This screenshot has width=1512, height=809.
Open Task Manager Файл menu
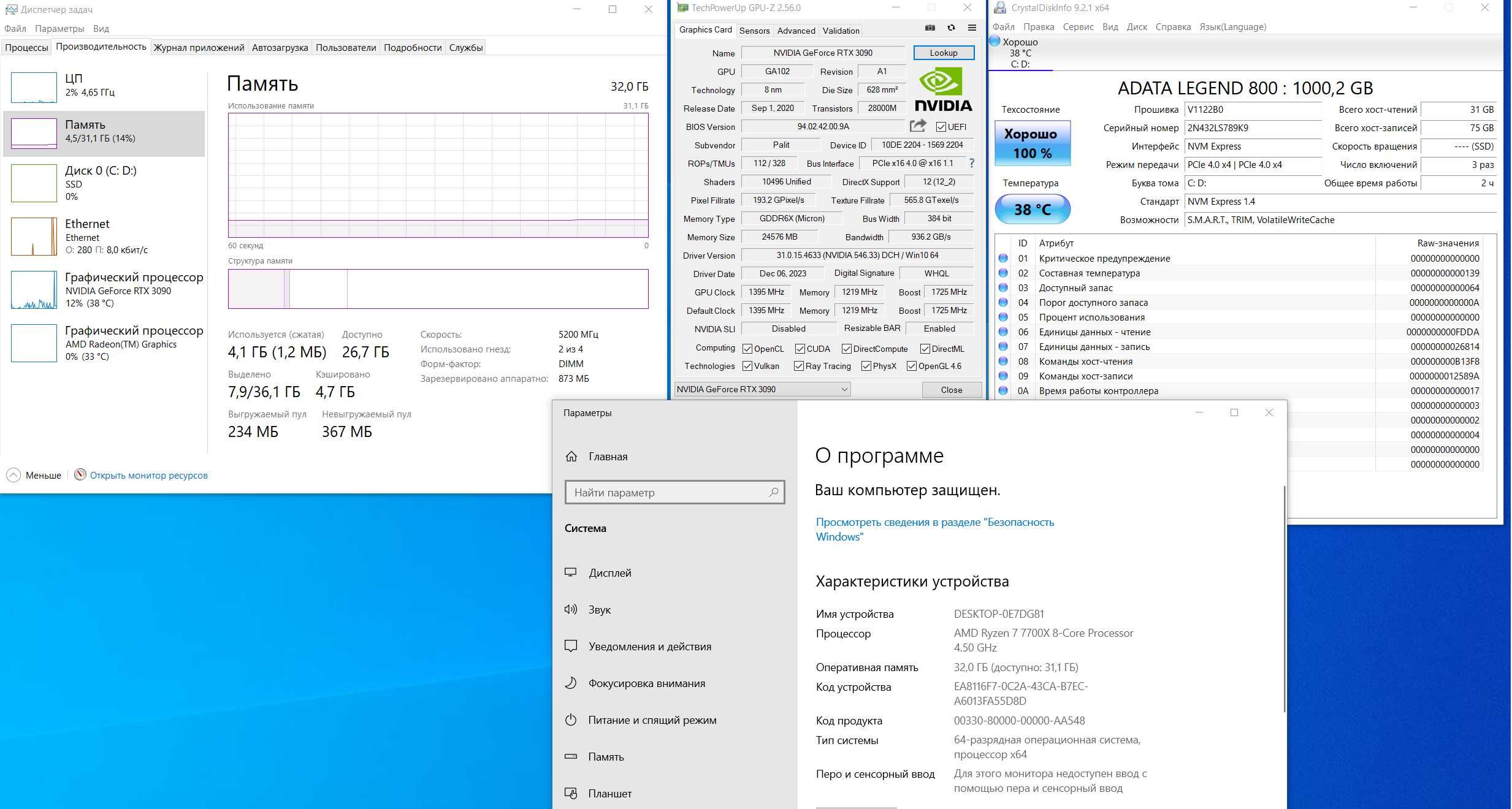tap(15, 28)
